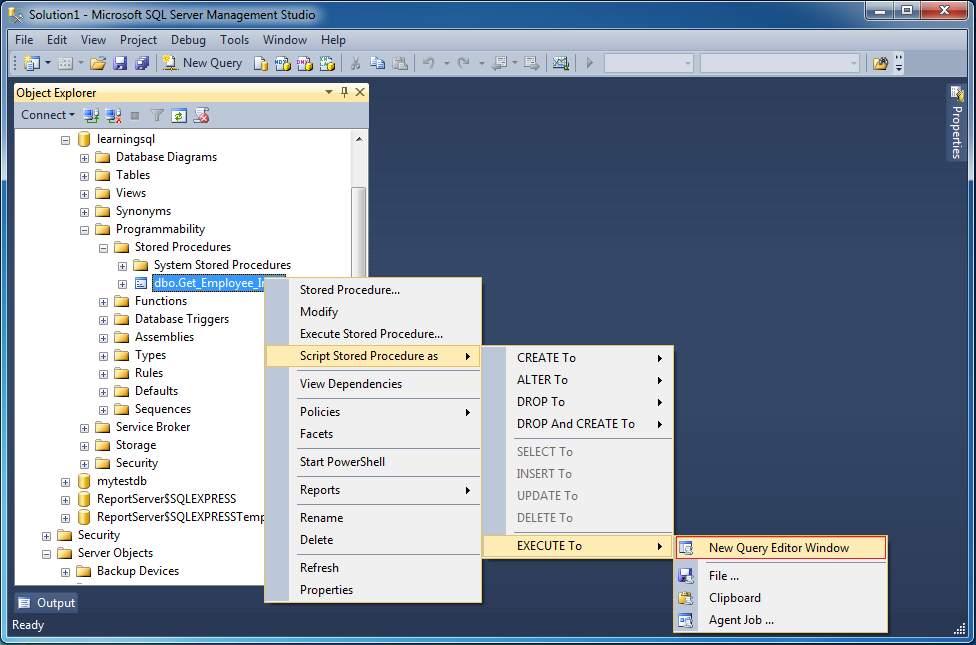Collapse the Programmability folder
Image resolution: width=976 pixels, height=645 pixels.
tap(84, 230)
